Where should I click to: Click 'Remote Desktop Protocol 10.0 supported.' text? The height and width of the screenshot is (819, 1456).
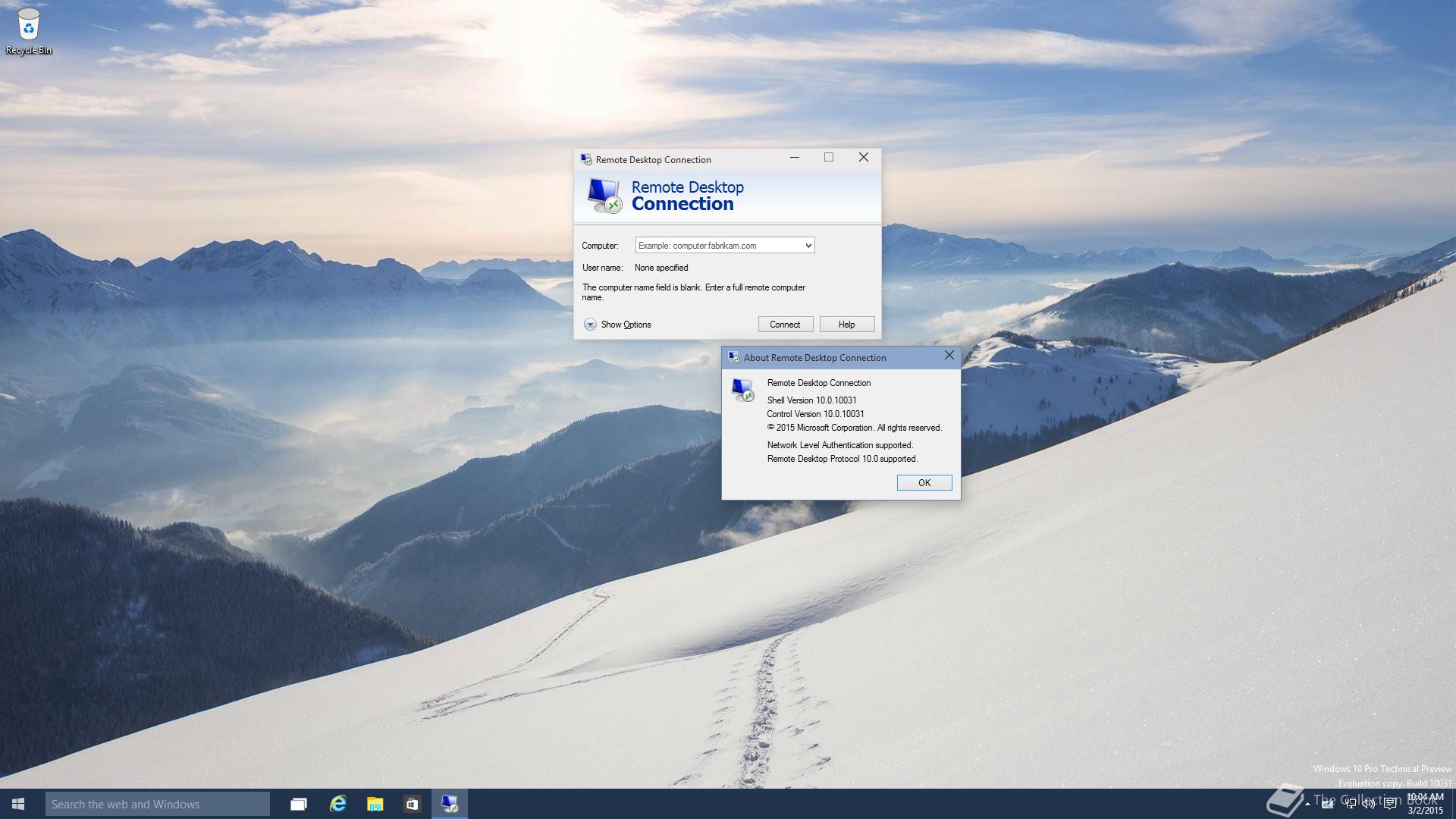(x=843, y=459)
